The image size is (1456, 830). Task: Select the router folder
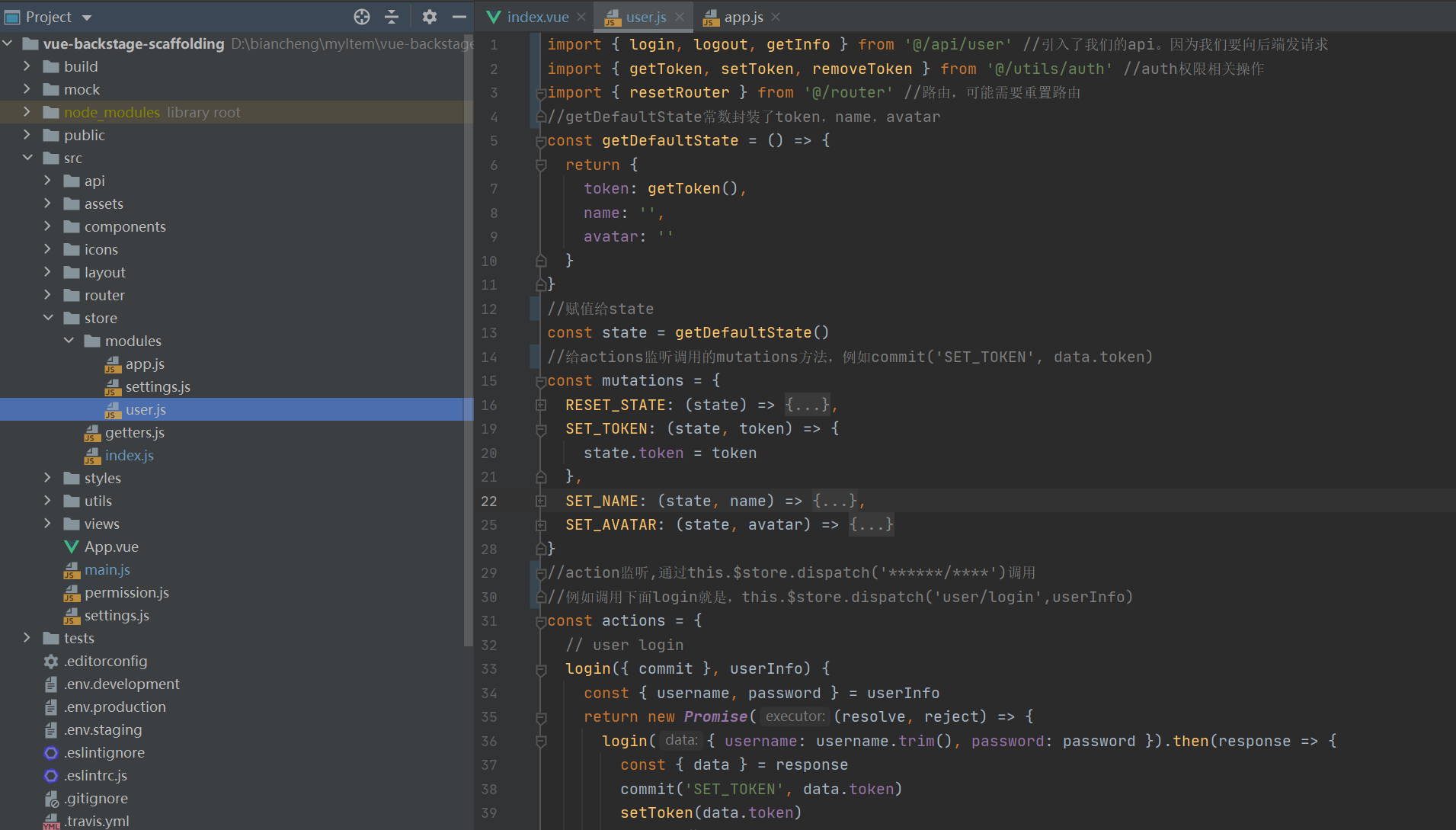[104, 295]
